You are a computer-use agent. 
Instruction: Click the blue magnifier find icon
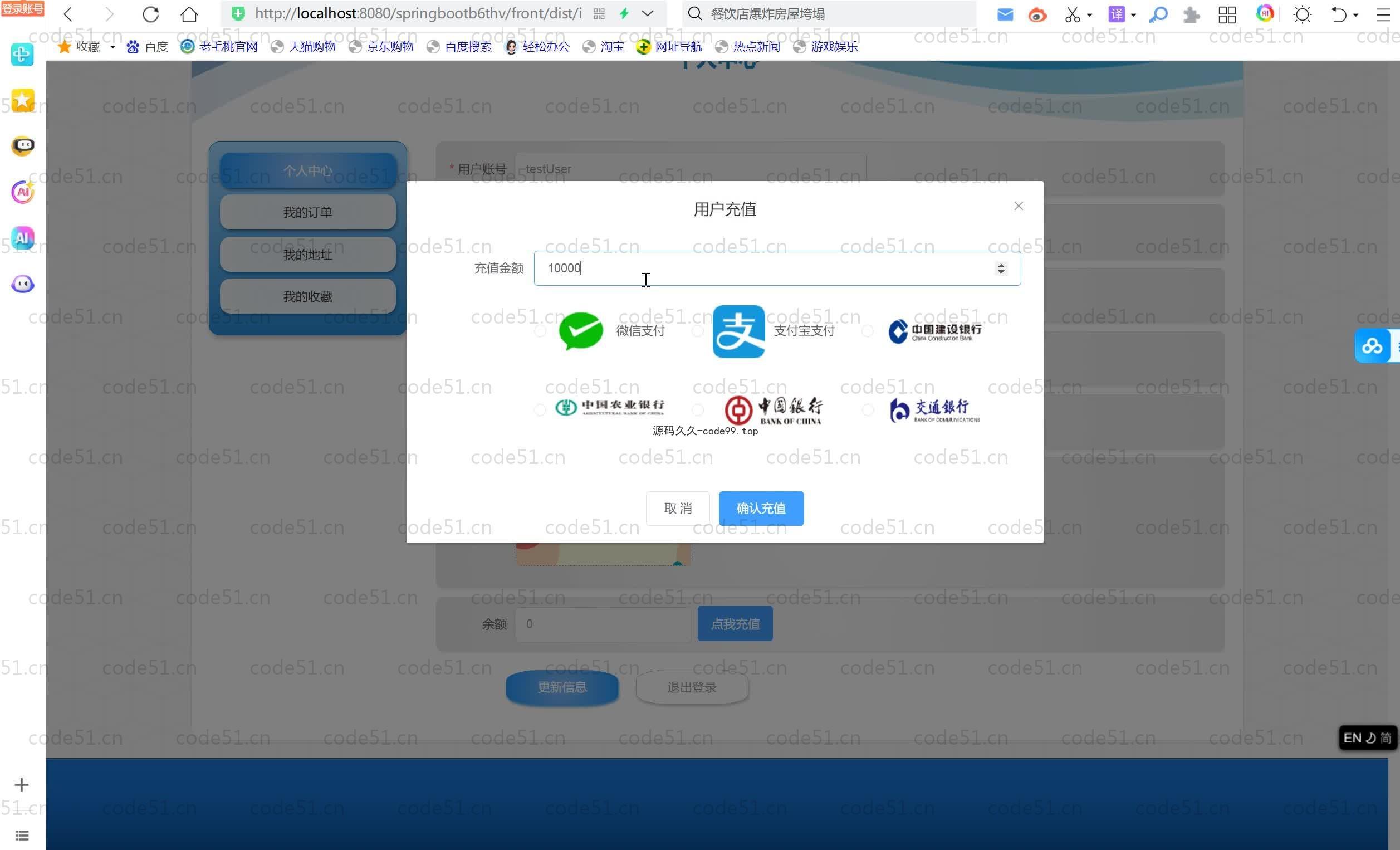click(x=1158, y=14)
